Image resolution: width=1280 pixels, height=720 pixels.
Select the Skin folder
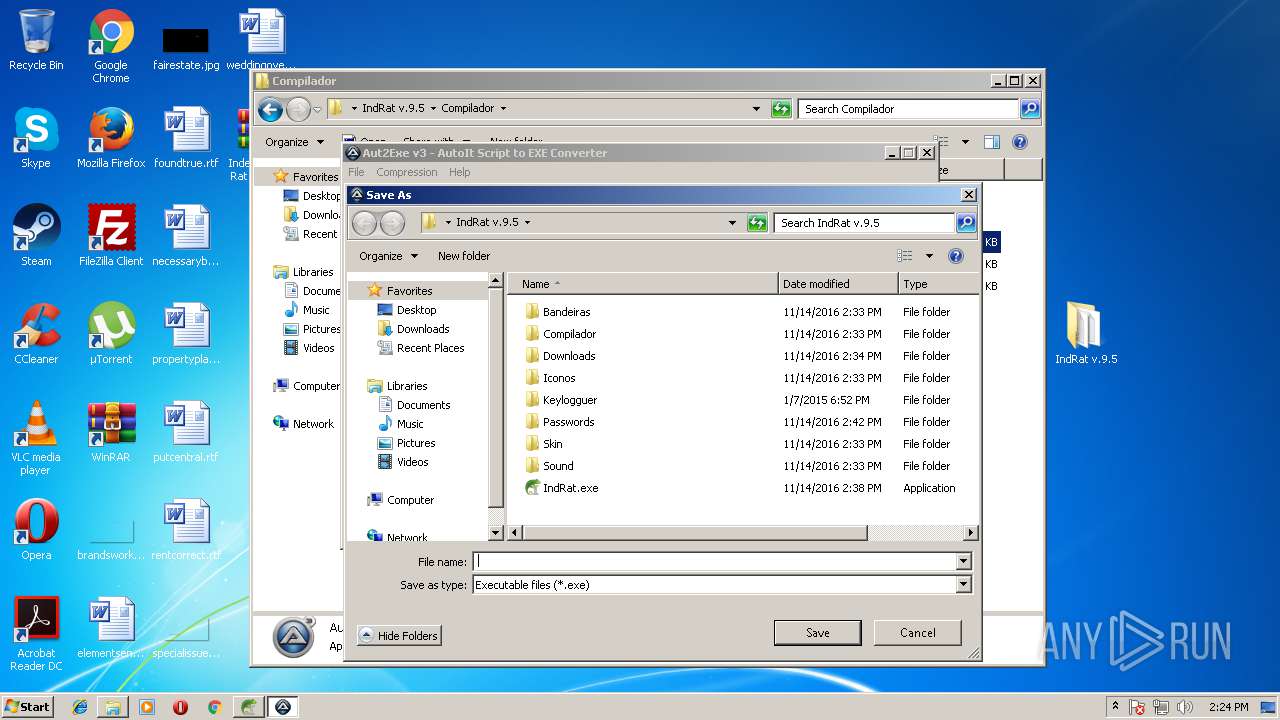click(552, 444)
